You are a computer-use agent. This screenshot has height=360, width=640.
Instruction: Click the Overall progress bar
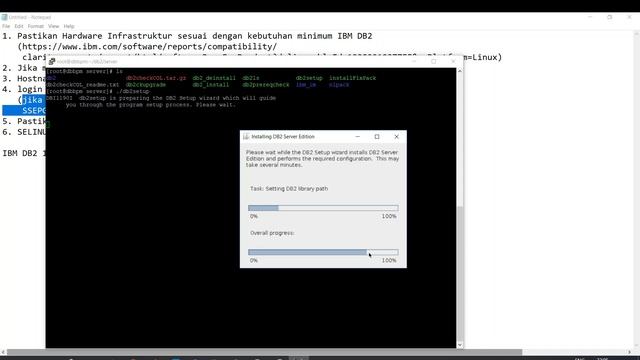[x=323, y=252]
